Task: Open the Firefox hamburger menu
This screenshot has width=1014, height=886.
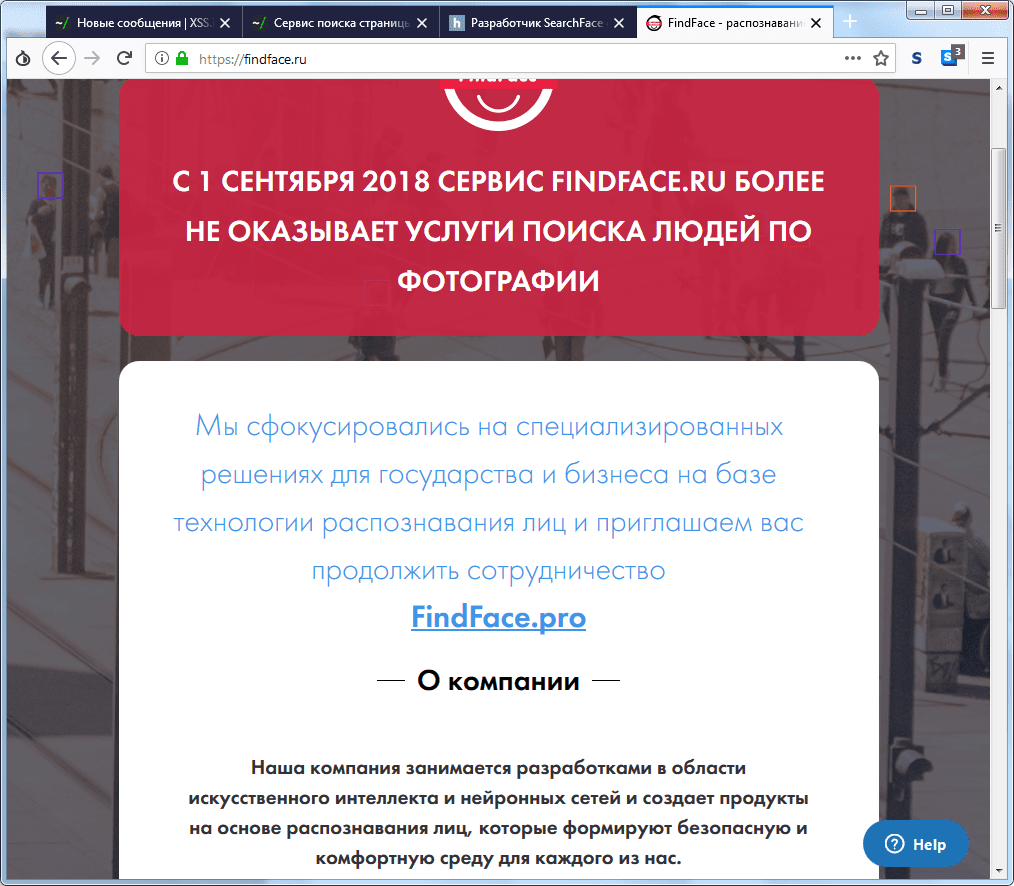Action: click(x=987, y=59)
